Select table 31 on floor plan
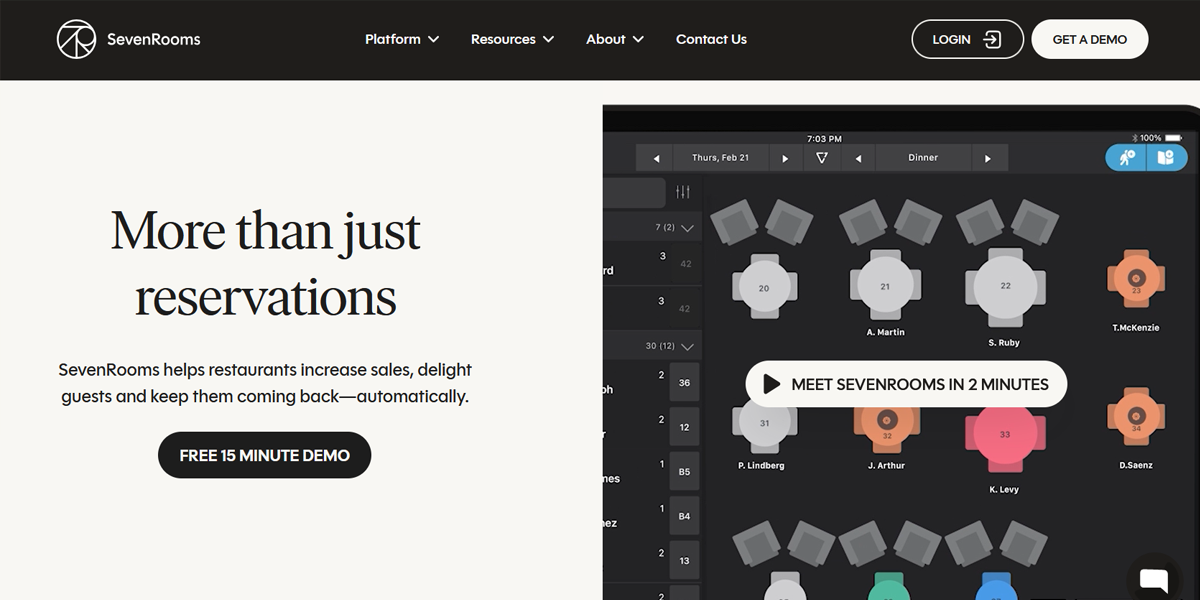Image resolution: width=1200 pixels, height=600 pixels. 764,423
